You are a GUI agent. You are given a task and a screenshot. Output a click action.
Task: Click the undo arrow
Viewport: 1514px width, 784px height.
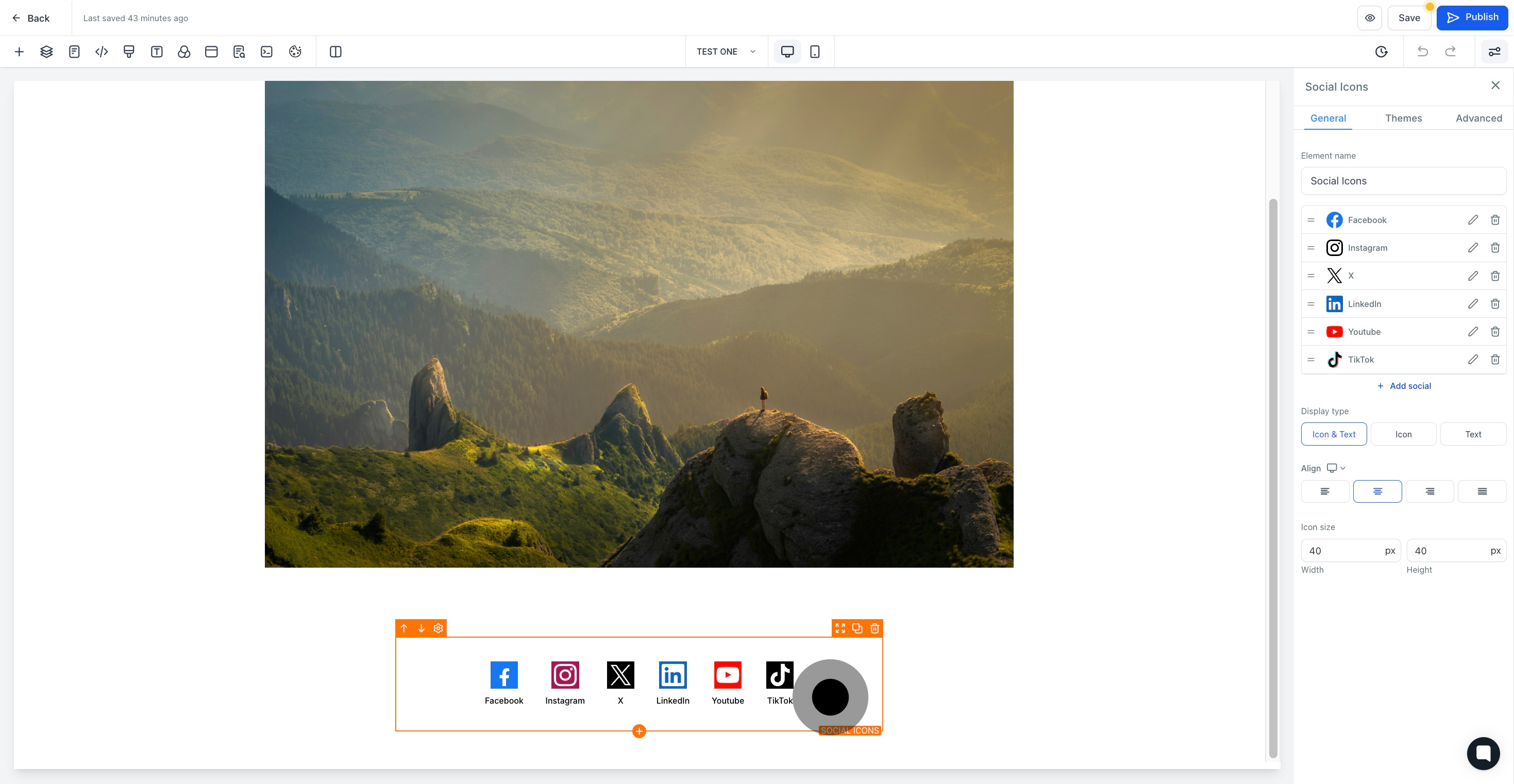pyautogui.click(x=1422, y=52)
